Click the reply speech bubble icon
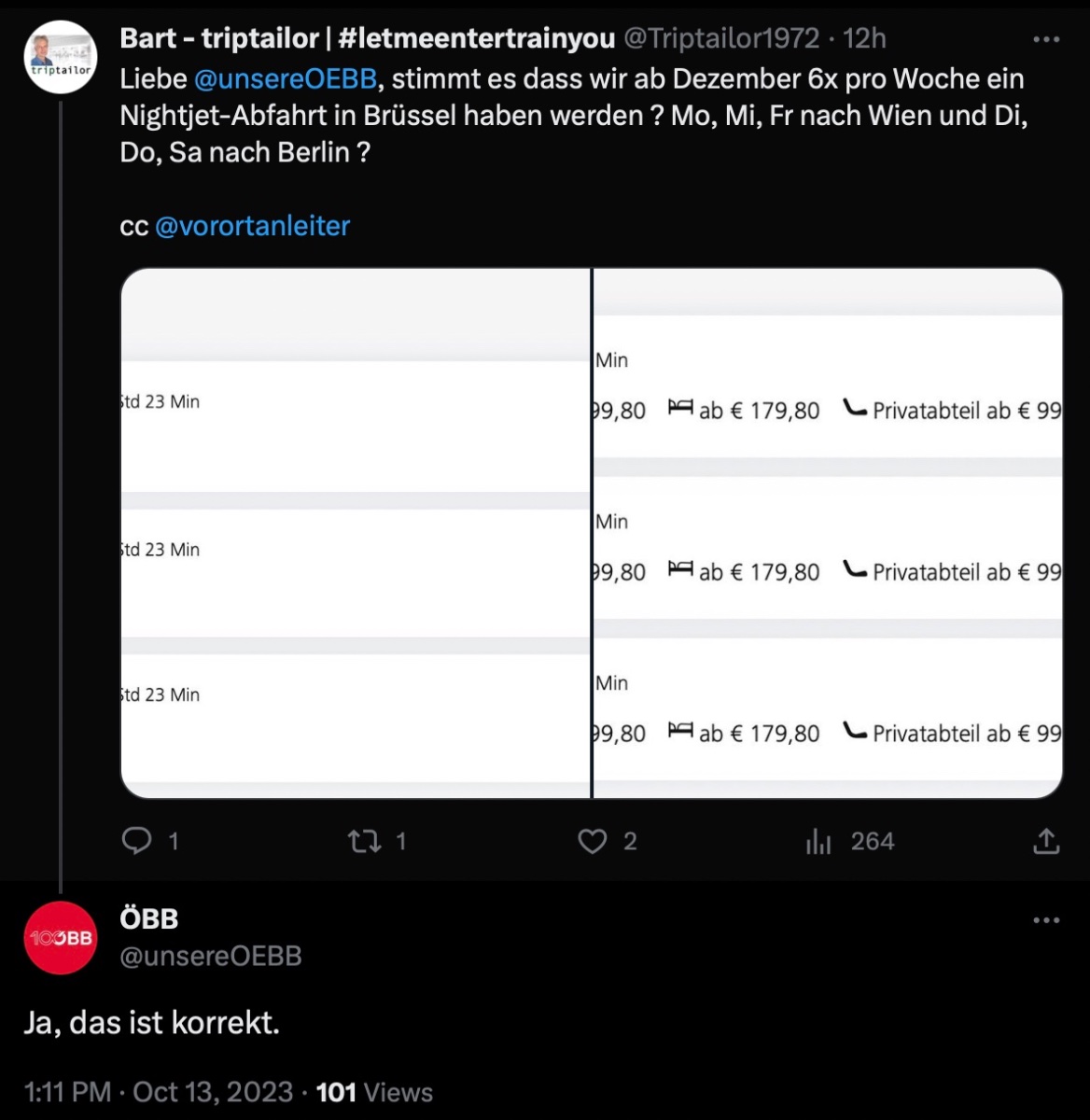 click(137, 841)
